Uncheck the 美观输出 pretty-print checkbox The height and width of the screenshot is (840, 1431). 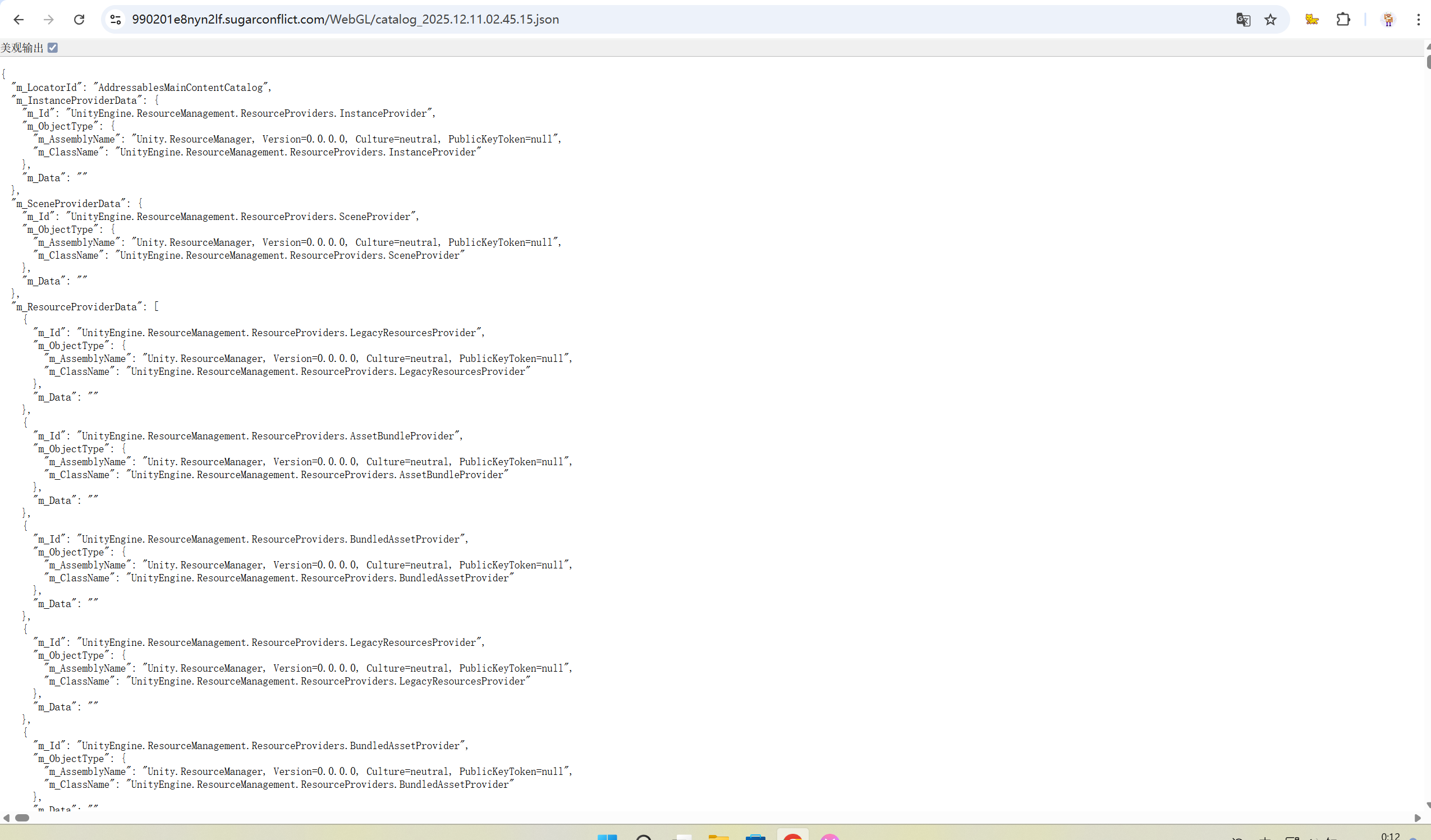click(53, 48)
